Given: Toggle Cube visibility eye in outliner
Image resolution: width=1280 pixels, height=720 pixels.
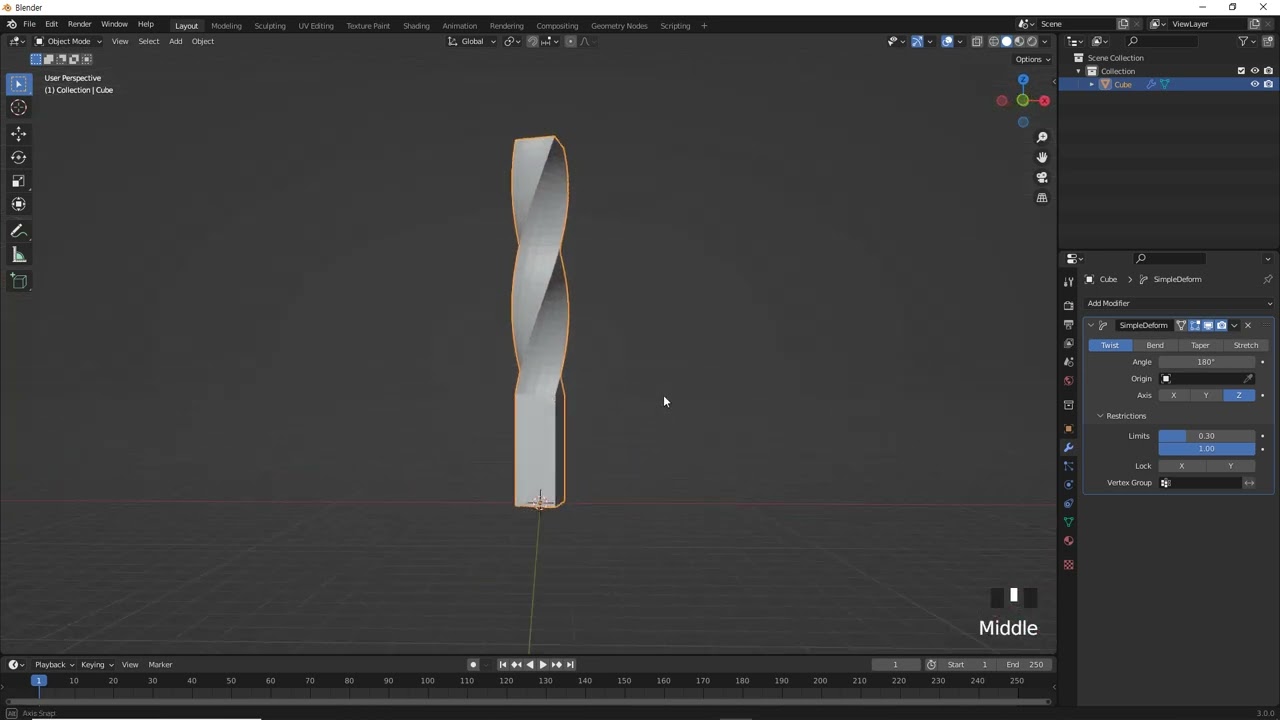Looking at the screenshot, I should [x=1255, y=84].
